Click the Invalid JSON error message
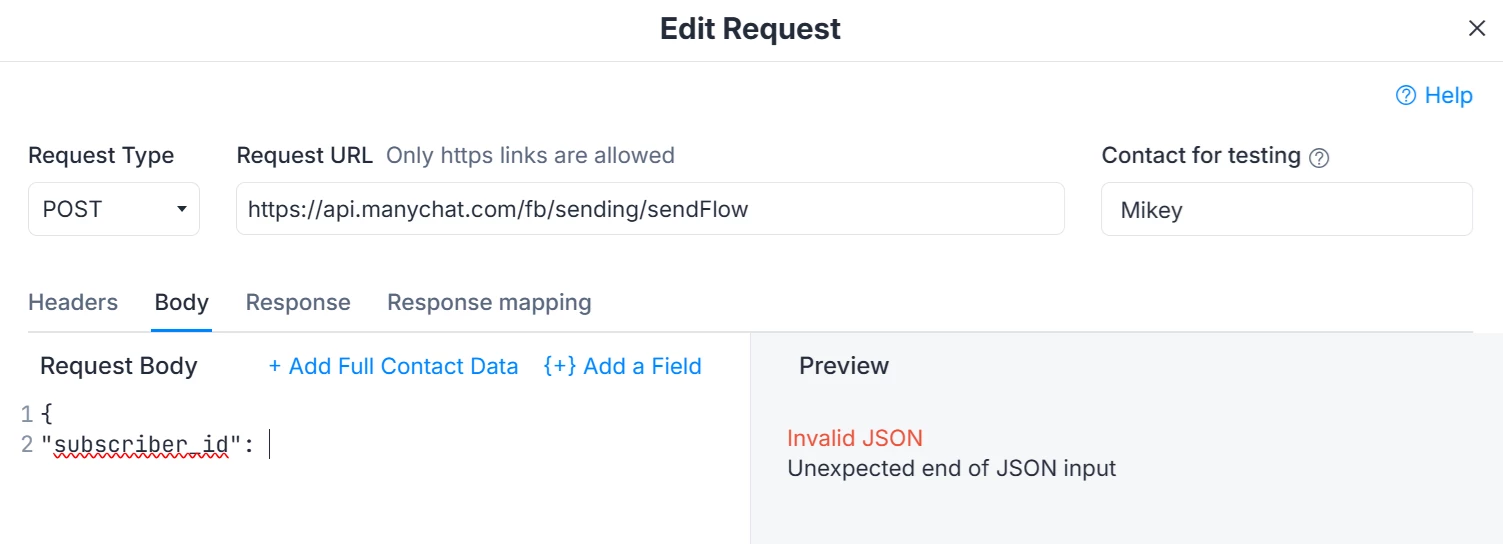This screenshot has width=1503, height=544. 855,438
